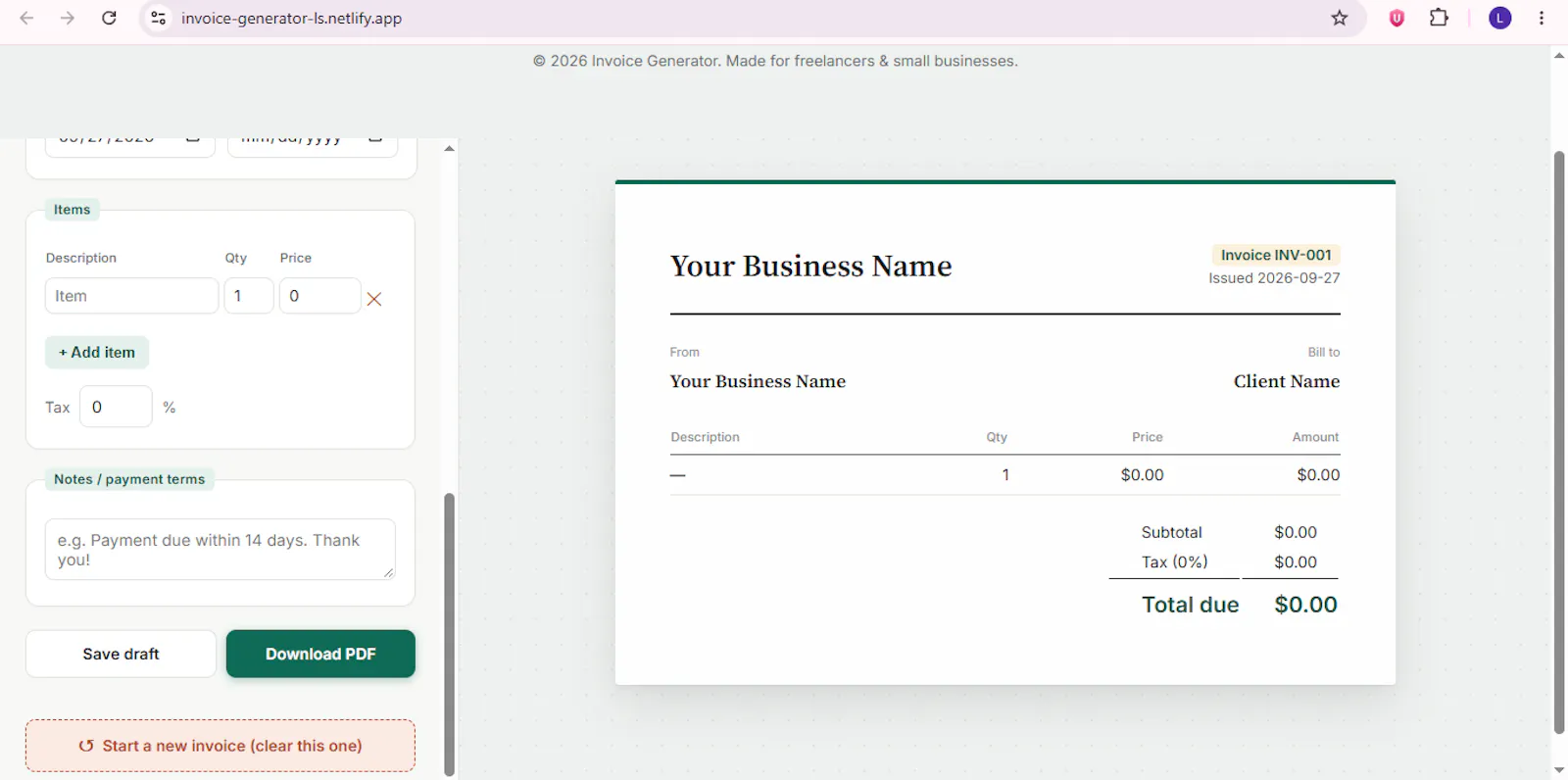
Task: Click the Qty input field
Action: (249, 296)
